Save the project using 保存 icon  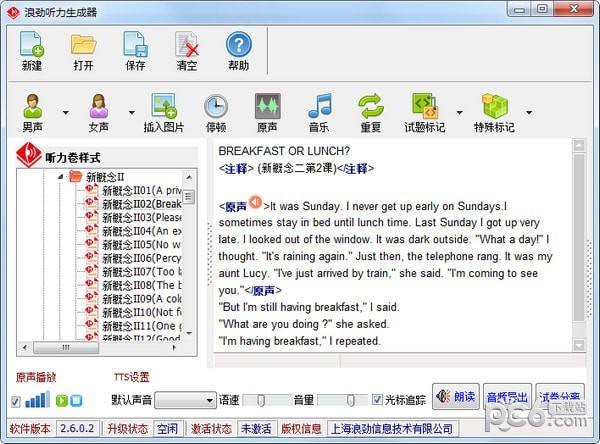click(x=135, y=51)
